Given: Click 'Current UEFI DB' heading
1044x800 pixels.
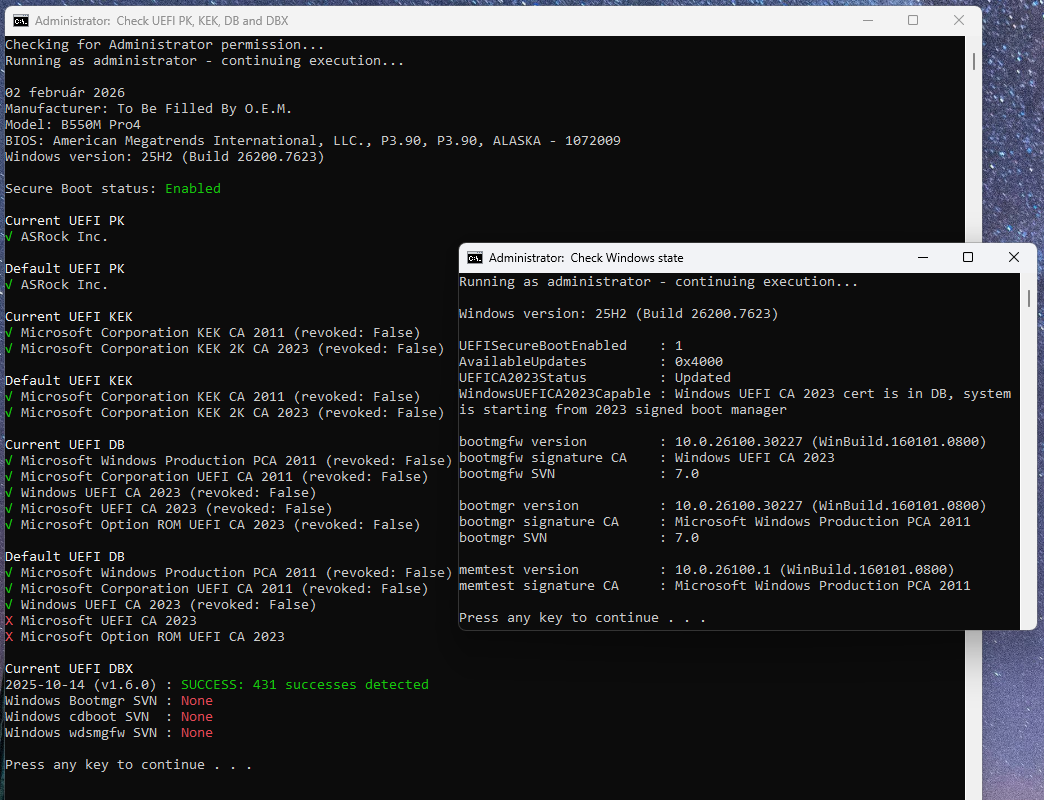Looking at the screenshot, I should click(x=65, y=444).
